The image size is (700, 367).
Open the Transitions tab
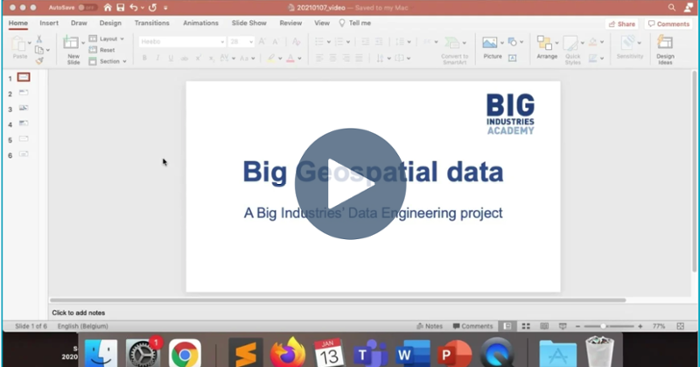point(152,23)
